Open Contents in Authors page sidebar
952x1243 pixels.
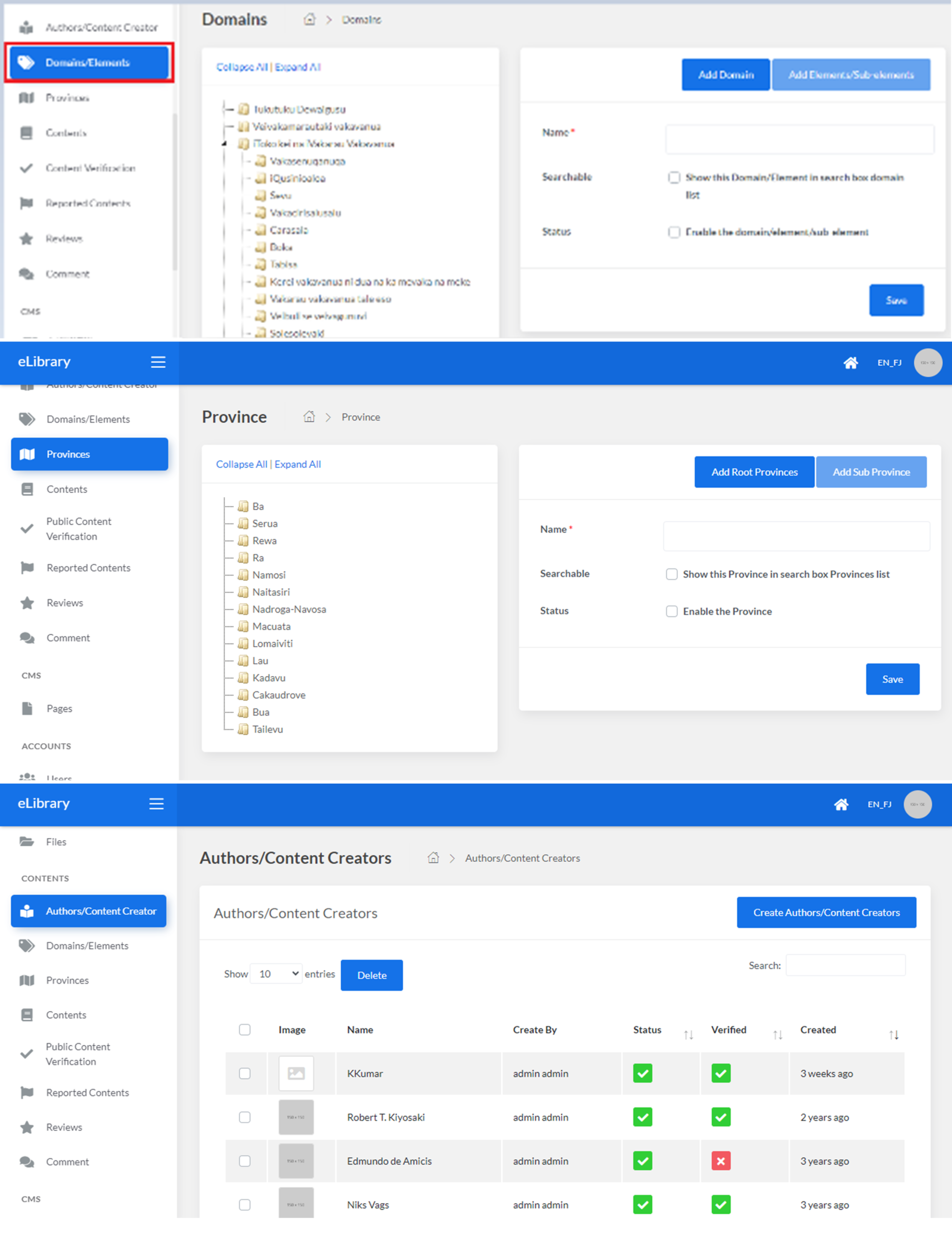tap(67, 1015)
